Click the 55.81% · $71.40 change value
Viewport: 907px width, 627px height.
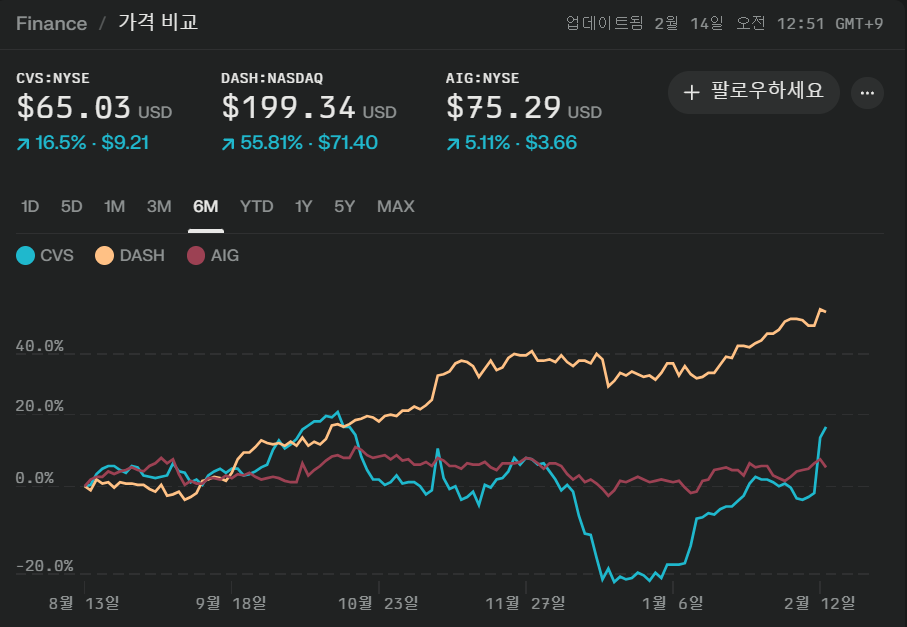click(309, 142)
